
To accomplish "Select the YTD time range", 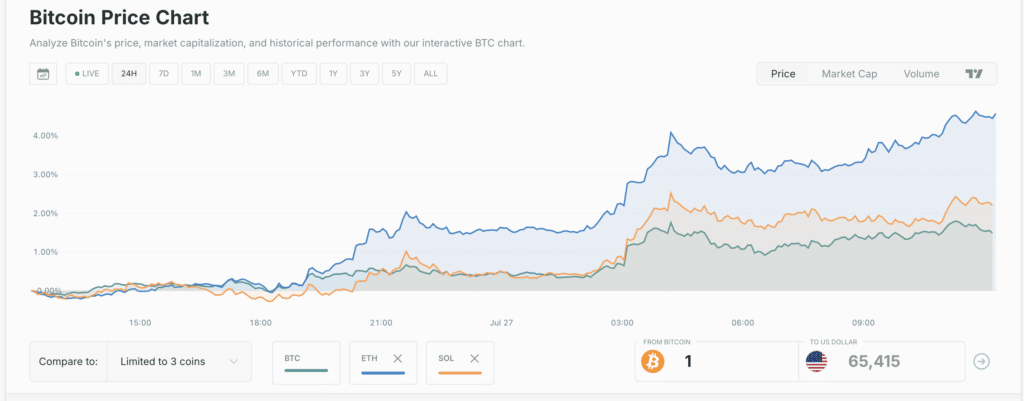I will pos(298,74).
